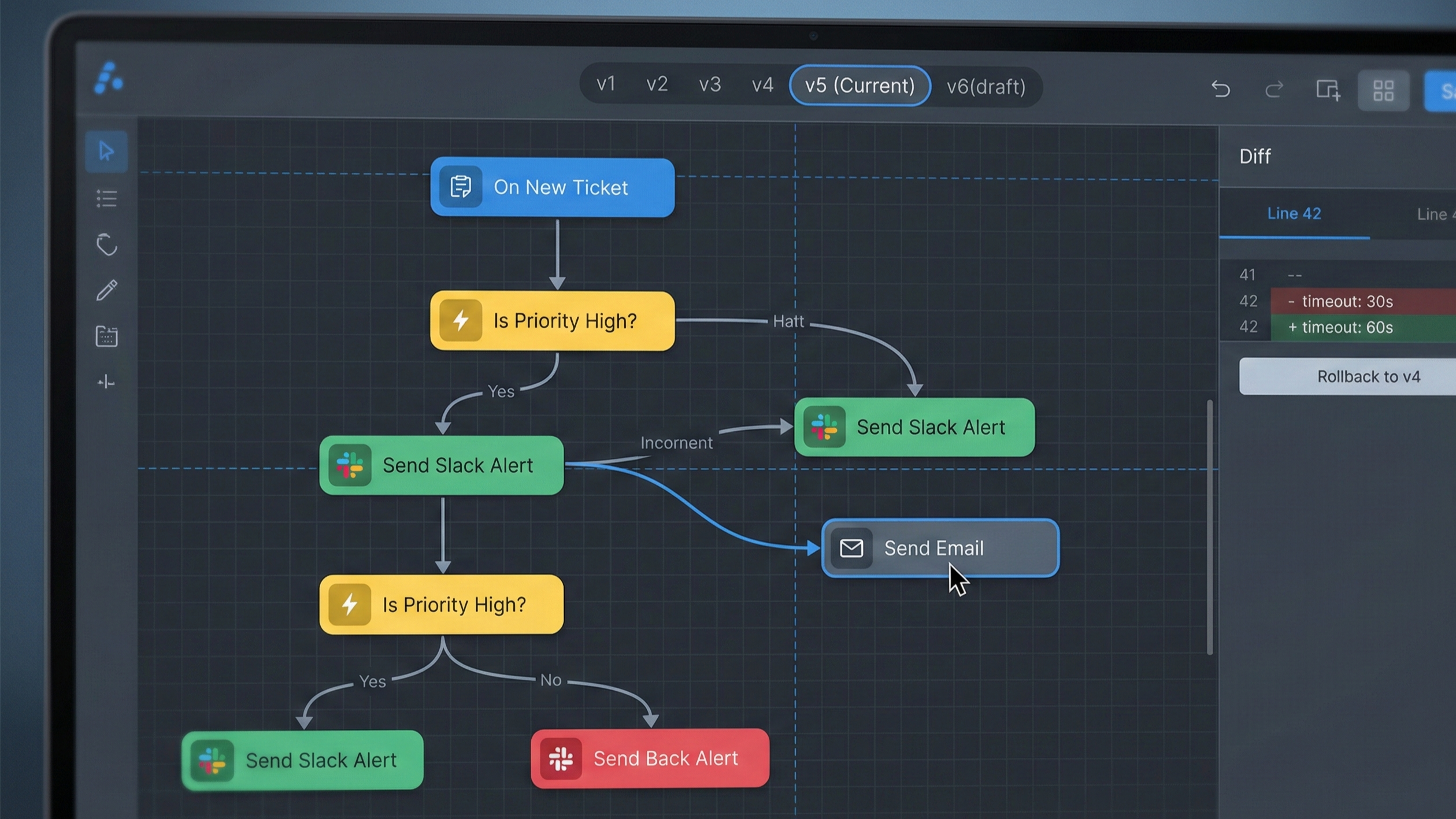
Task: Click the add panel icon in toolbar
Action: (1328, 90)
